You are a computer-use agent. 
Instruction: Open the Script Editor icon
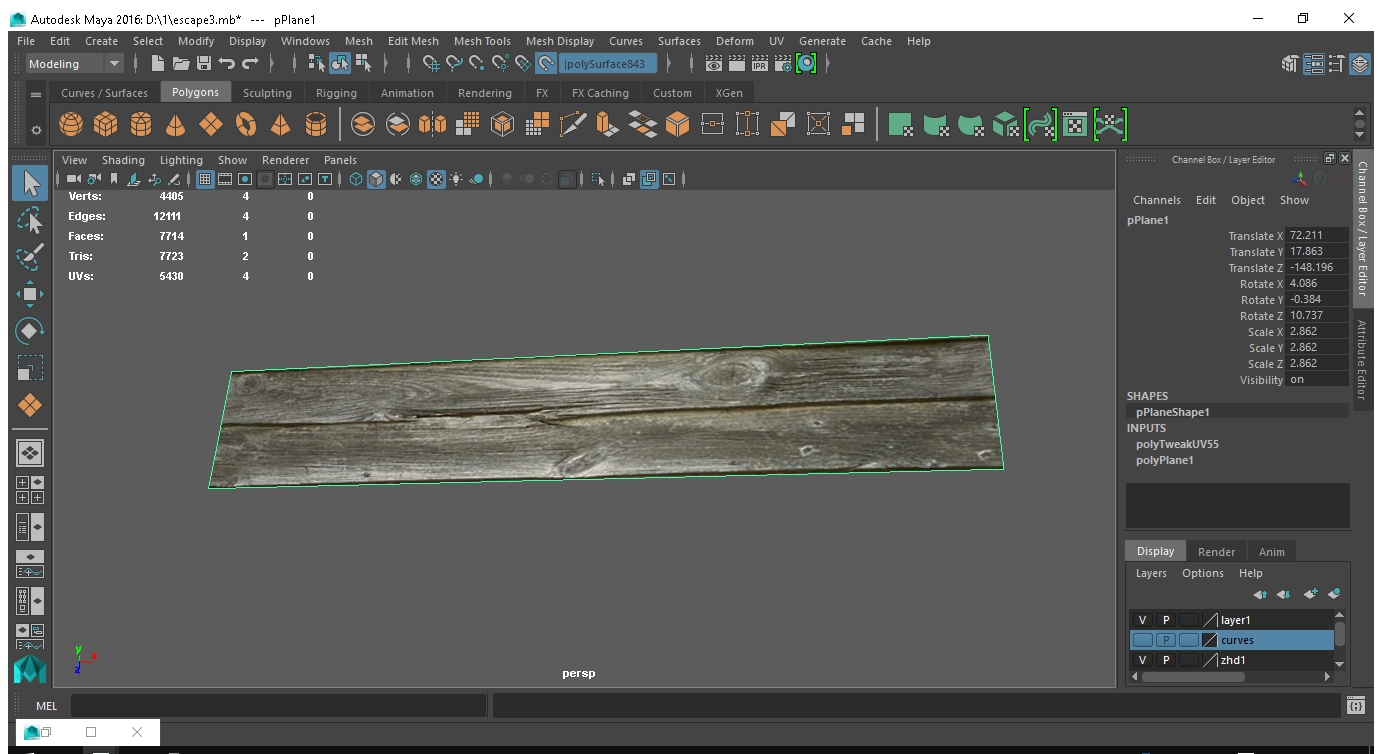(1355, 706)
